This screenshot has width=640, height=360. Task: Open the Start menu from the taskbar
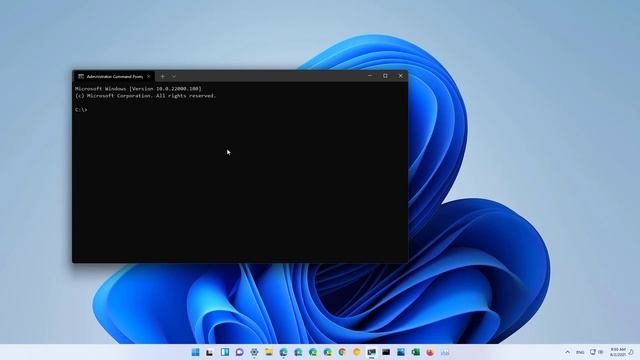(196, 352)
